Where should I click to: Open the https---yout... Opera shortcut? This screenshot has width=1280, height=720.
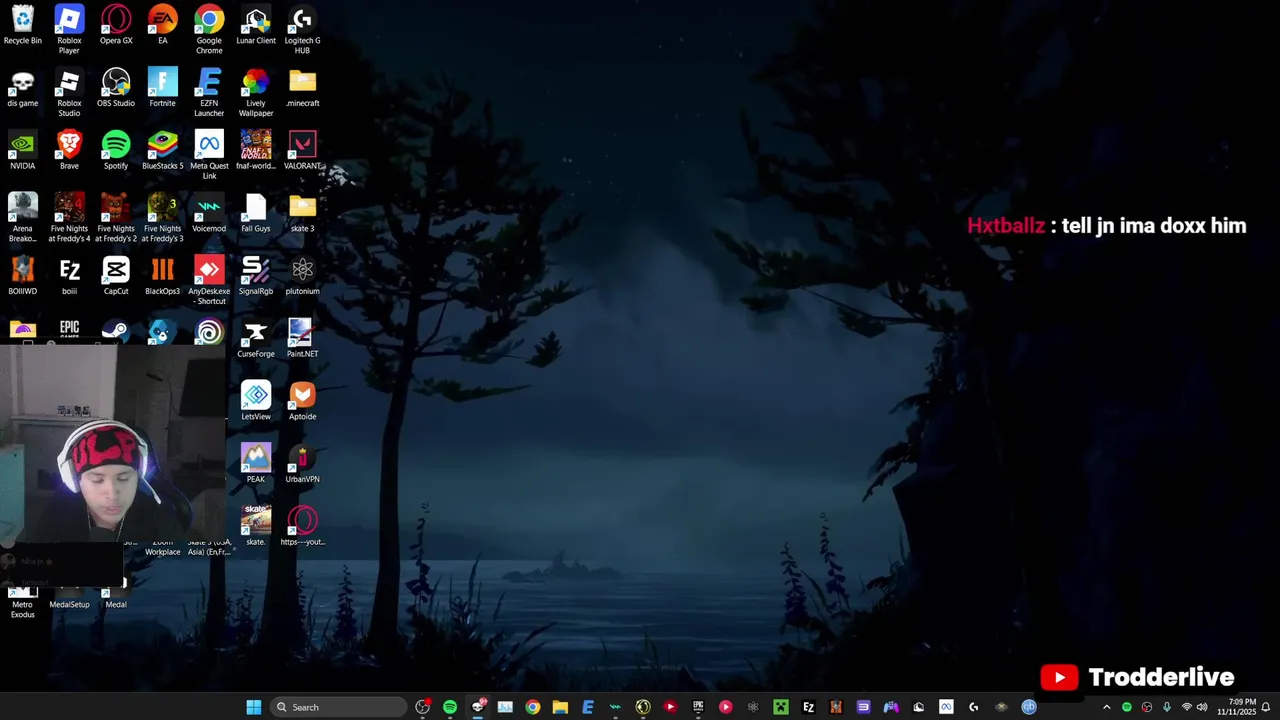click(302, 526)
